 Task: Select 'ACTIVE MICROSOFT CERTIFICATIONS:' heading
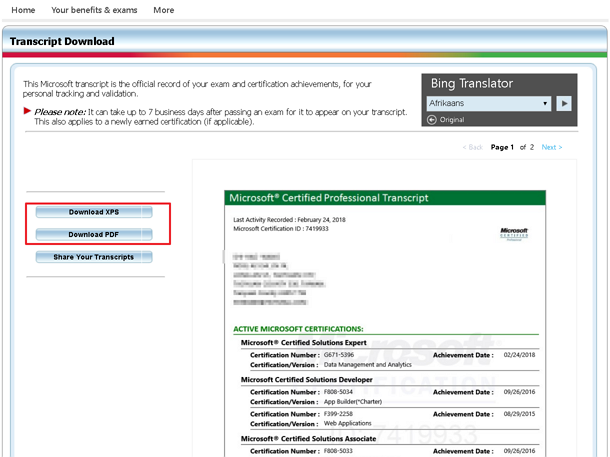pos(298,329)
